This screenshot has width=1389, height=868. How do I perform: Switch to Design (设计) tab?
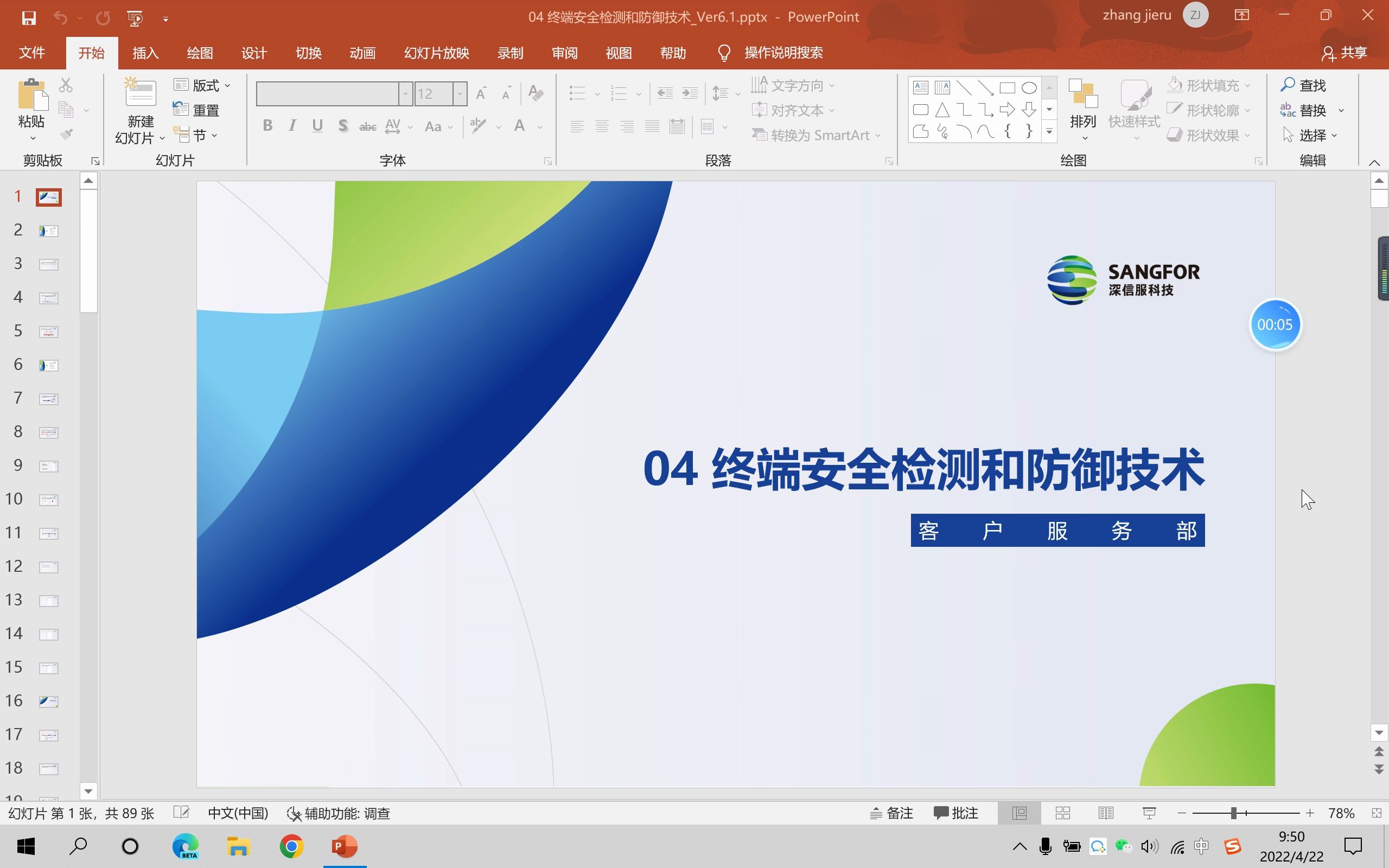pyautogui.click(x=254, y=53)
